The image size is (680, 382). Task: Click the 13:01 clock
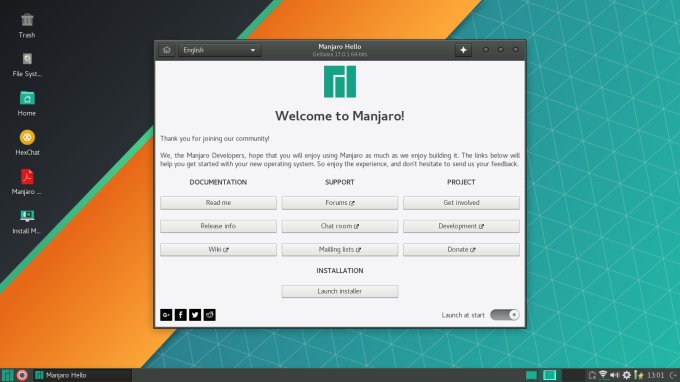(x=655, y=375)
